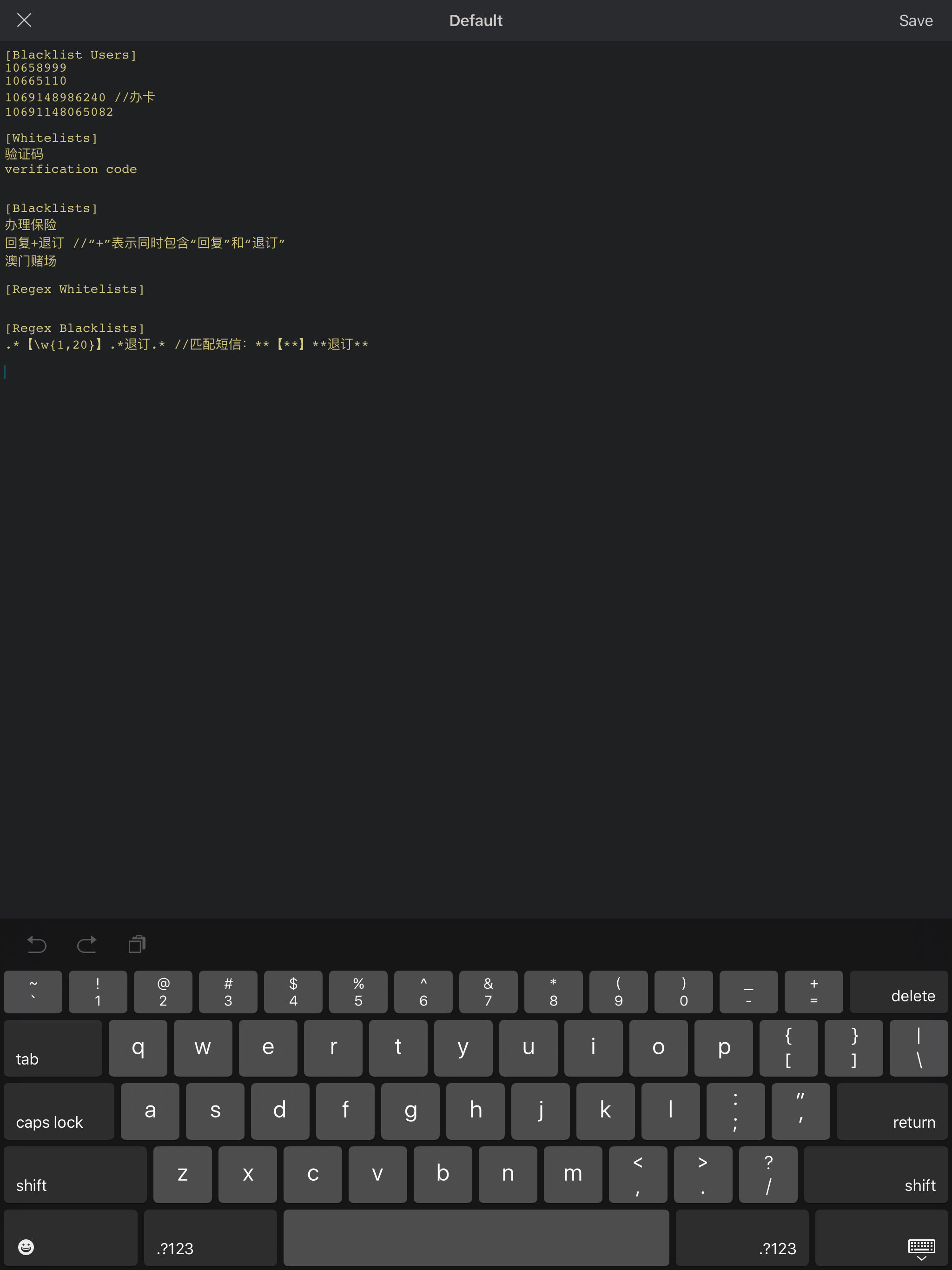
Task: Enable caps lock
Action: pyautogui.click(x=59, y=1111)
